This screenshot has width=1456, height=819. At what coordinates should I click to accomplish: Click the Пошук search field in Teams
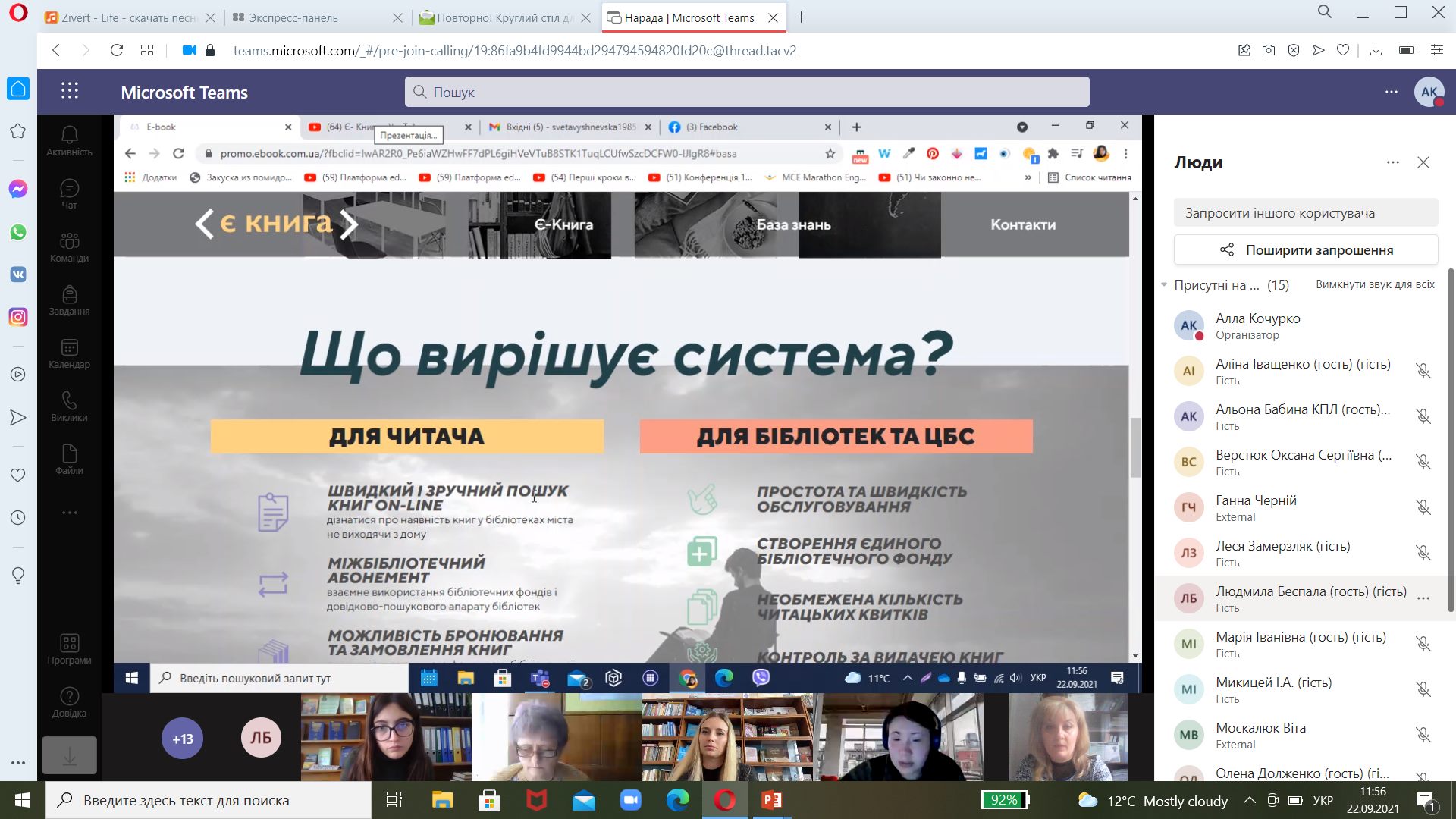[747, 92]
